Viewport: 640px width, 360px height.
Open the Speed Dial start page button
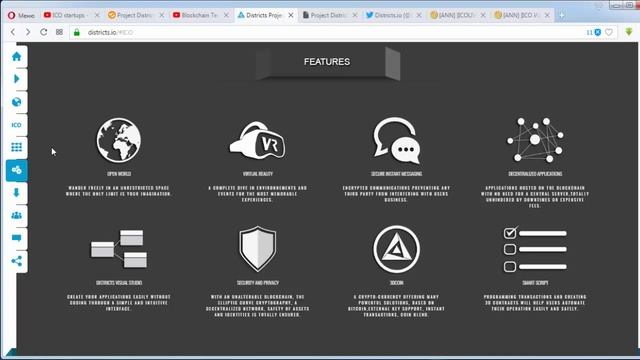pos(59,32)
